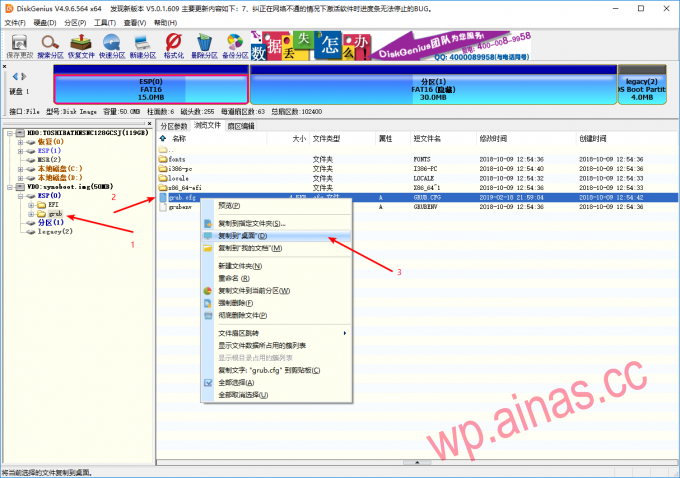This screenshot has width=680, height=478.
Task: Open the 工具(T) menu
Action: pyautogui.click(x=105, y=23)
